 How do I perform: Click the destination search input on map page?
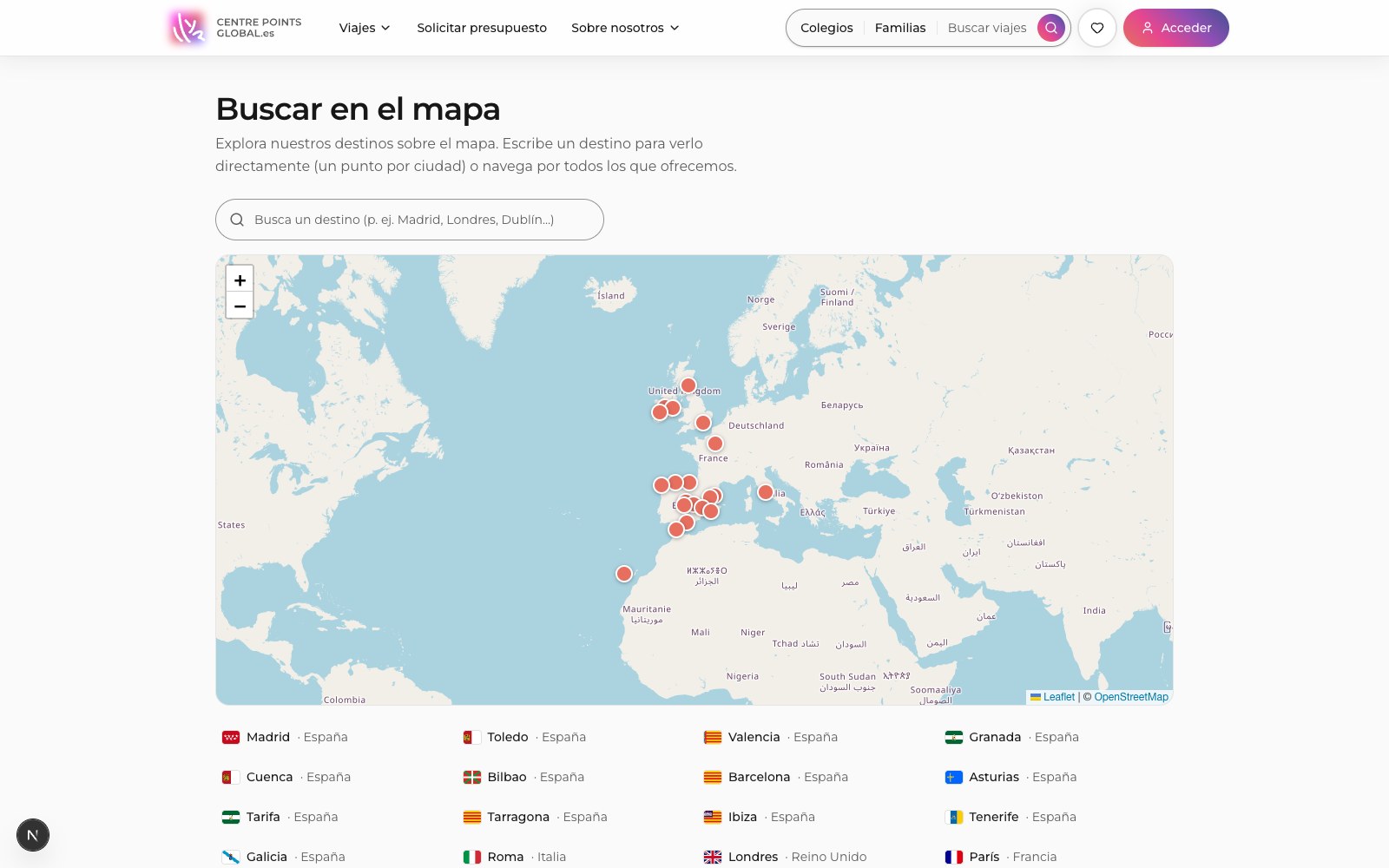[x=410, y=220]
